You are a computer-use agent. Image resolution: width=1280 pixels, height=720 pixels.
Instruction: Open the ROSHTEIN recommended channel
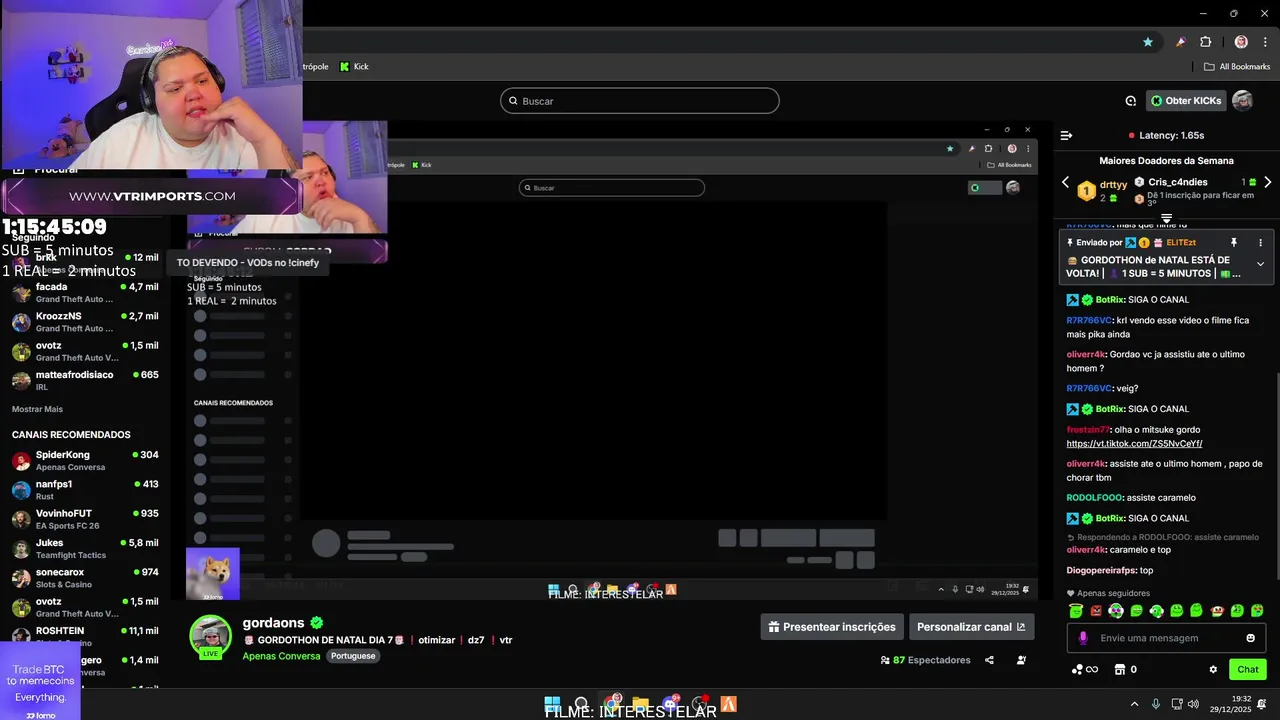tap(84, 636)
